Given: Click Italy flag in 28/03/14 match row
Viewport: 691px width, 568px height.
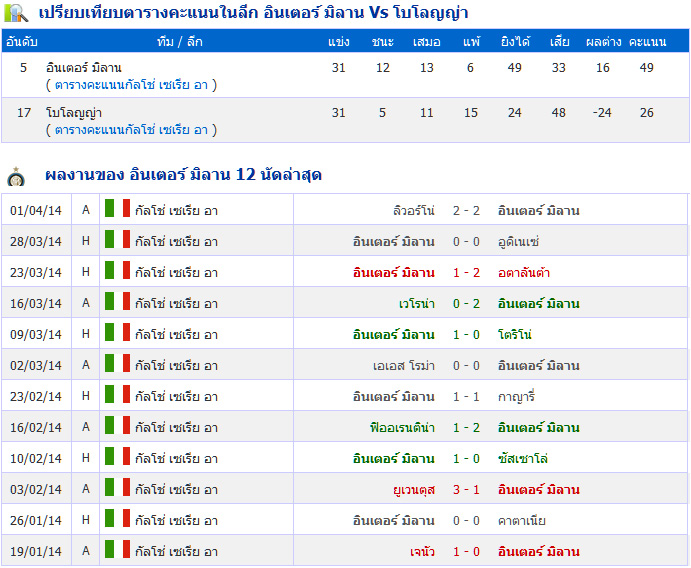Looking at the screenshot, I should pos(117,239).
